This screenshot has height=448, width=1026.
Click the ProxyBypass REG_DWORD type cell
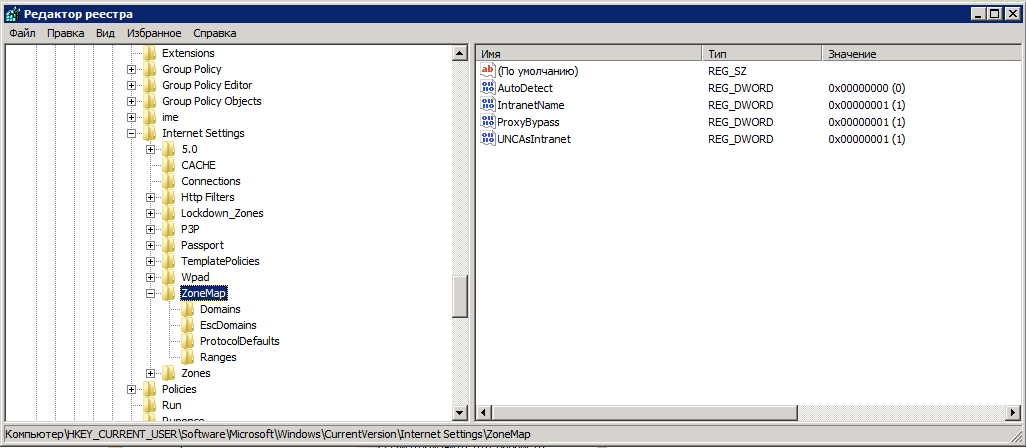click(741, 122)
